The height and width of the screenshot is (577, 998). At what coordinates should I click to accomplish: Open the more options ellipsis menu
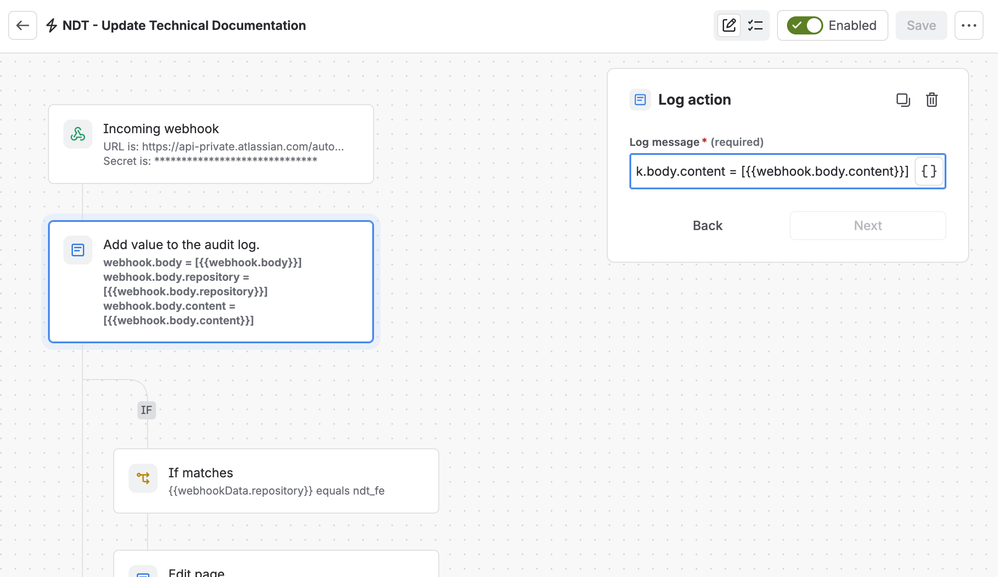coord(969,25)
